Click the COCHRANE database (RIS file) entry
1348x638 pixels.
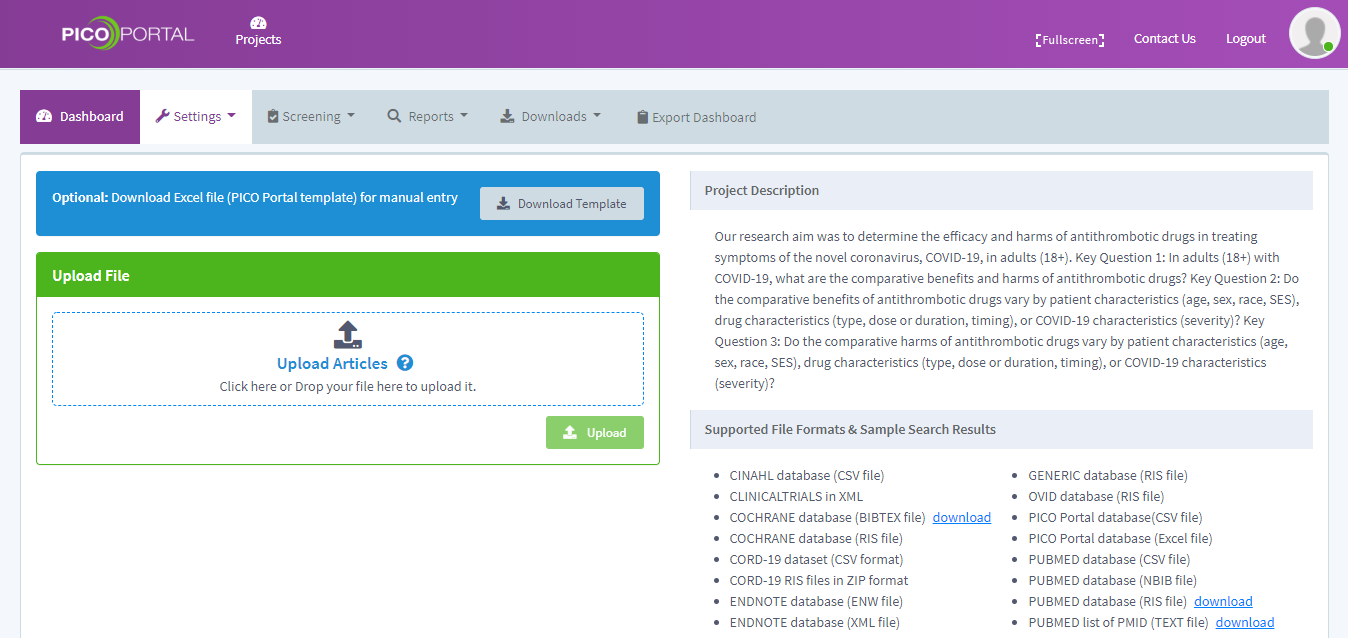pyautogui.click(x=816, y=538)
